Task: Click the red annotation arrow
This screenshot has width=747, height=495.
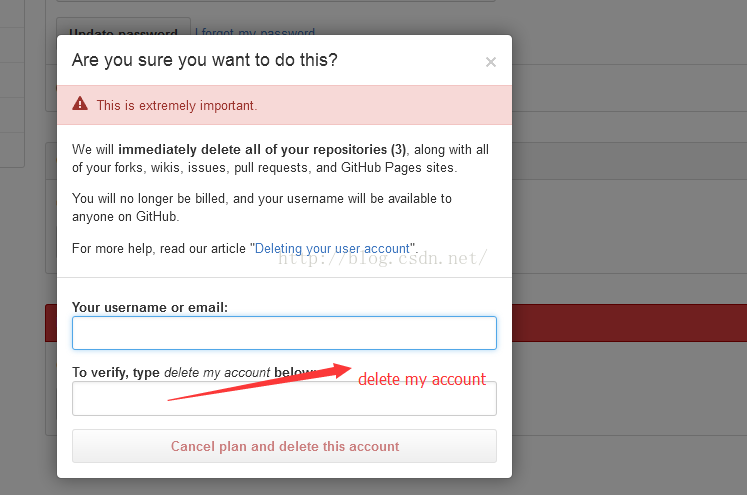Action: 260,382
